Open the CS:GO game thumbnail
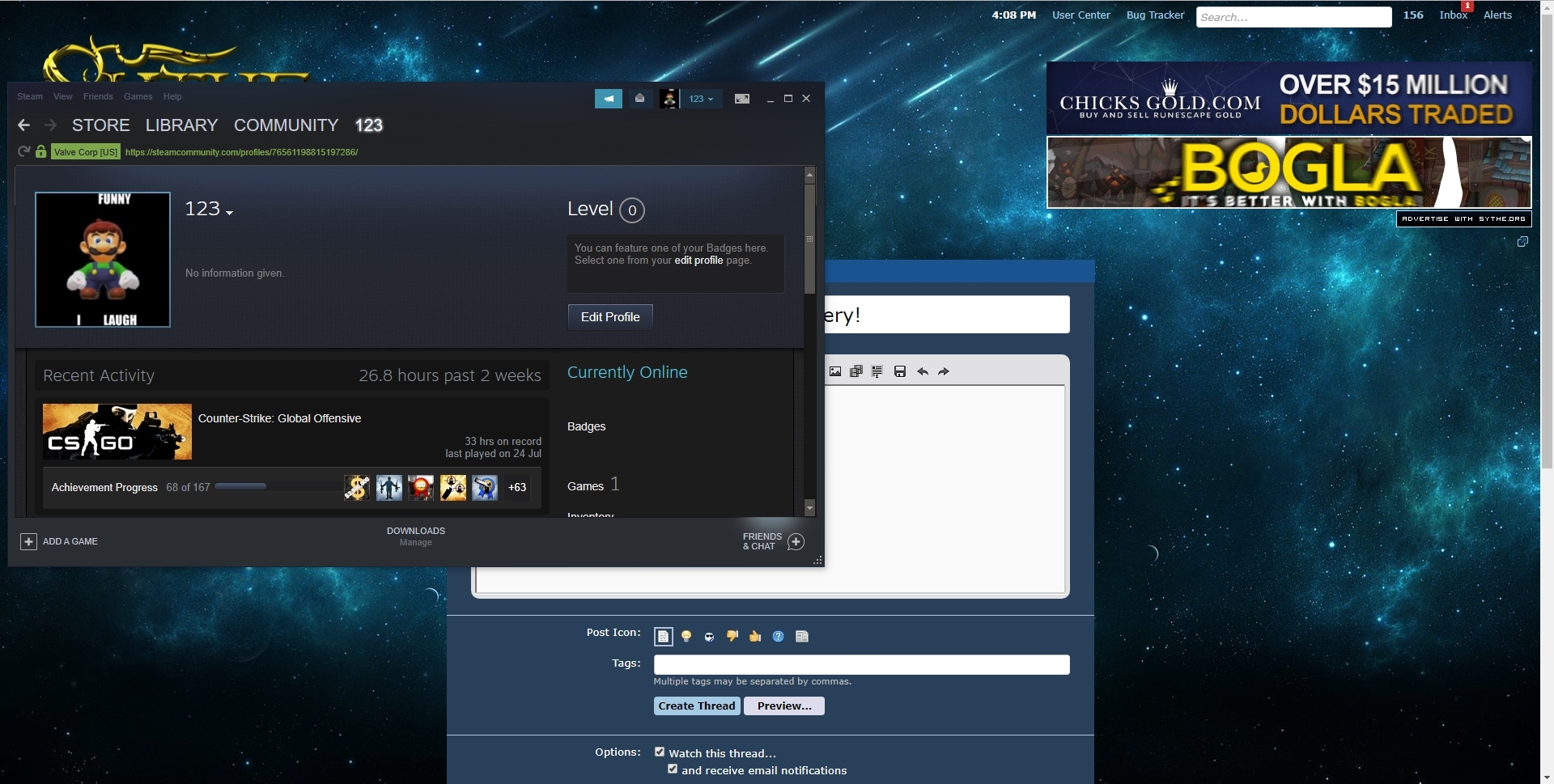Image resolution: width=1554 pixels, height=784 pixels. click(117, 432)
